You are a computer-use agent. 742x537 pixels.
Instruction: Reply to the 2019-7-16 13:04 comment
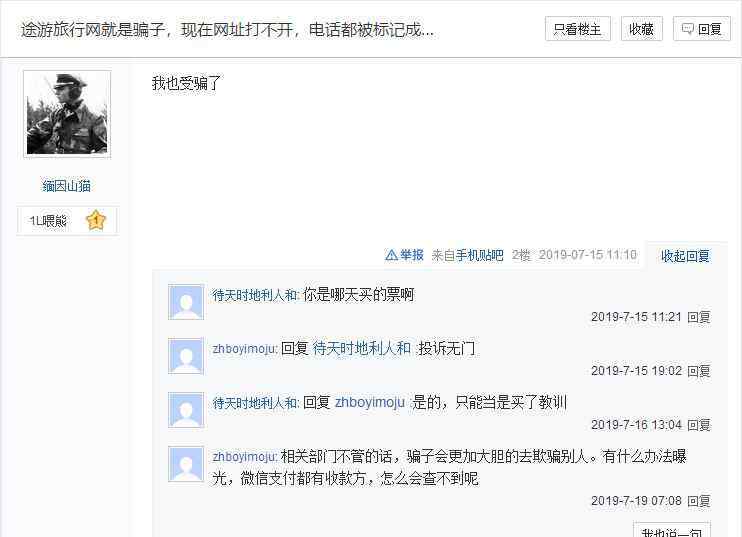[698, 425]
